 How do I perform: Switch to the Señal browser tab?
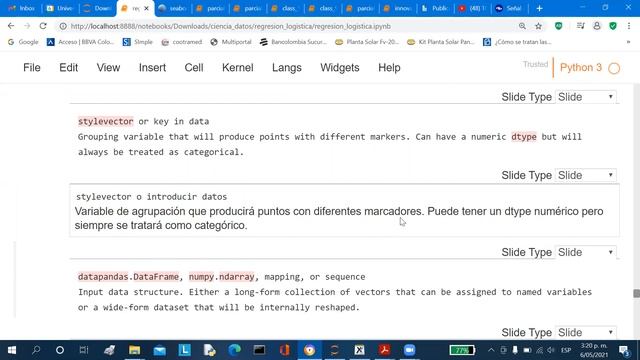click(510, 8)
